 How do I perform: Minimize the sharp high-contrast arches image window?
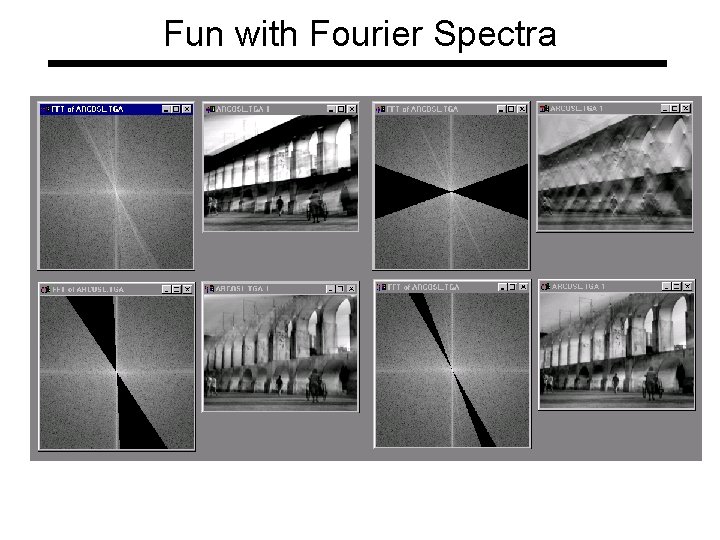[332, 109]
